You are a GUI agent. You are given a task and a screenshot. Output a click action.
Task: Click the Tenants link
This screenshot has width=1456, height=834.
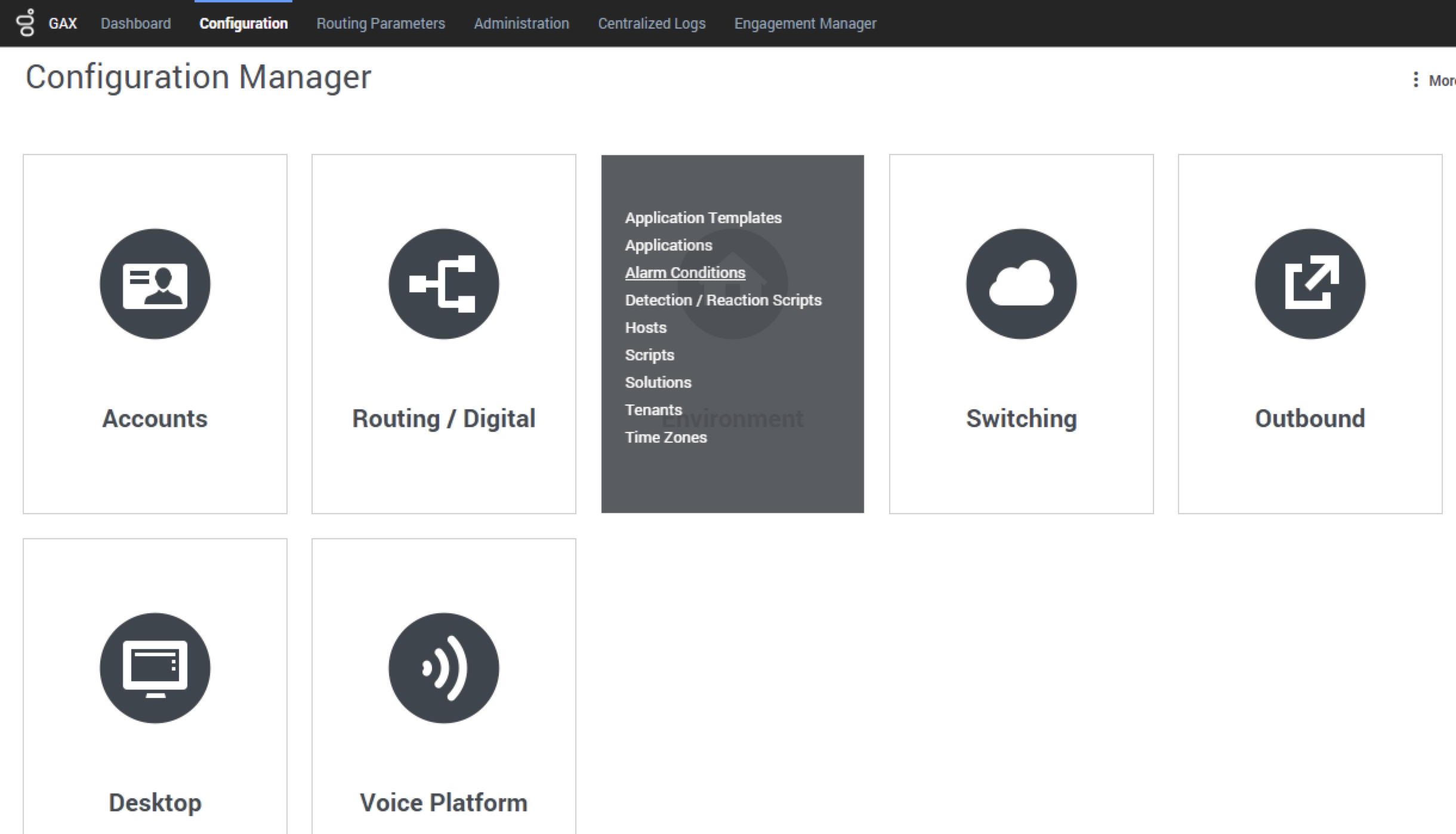coord(653,410)
